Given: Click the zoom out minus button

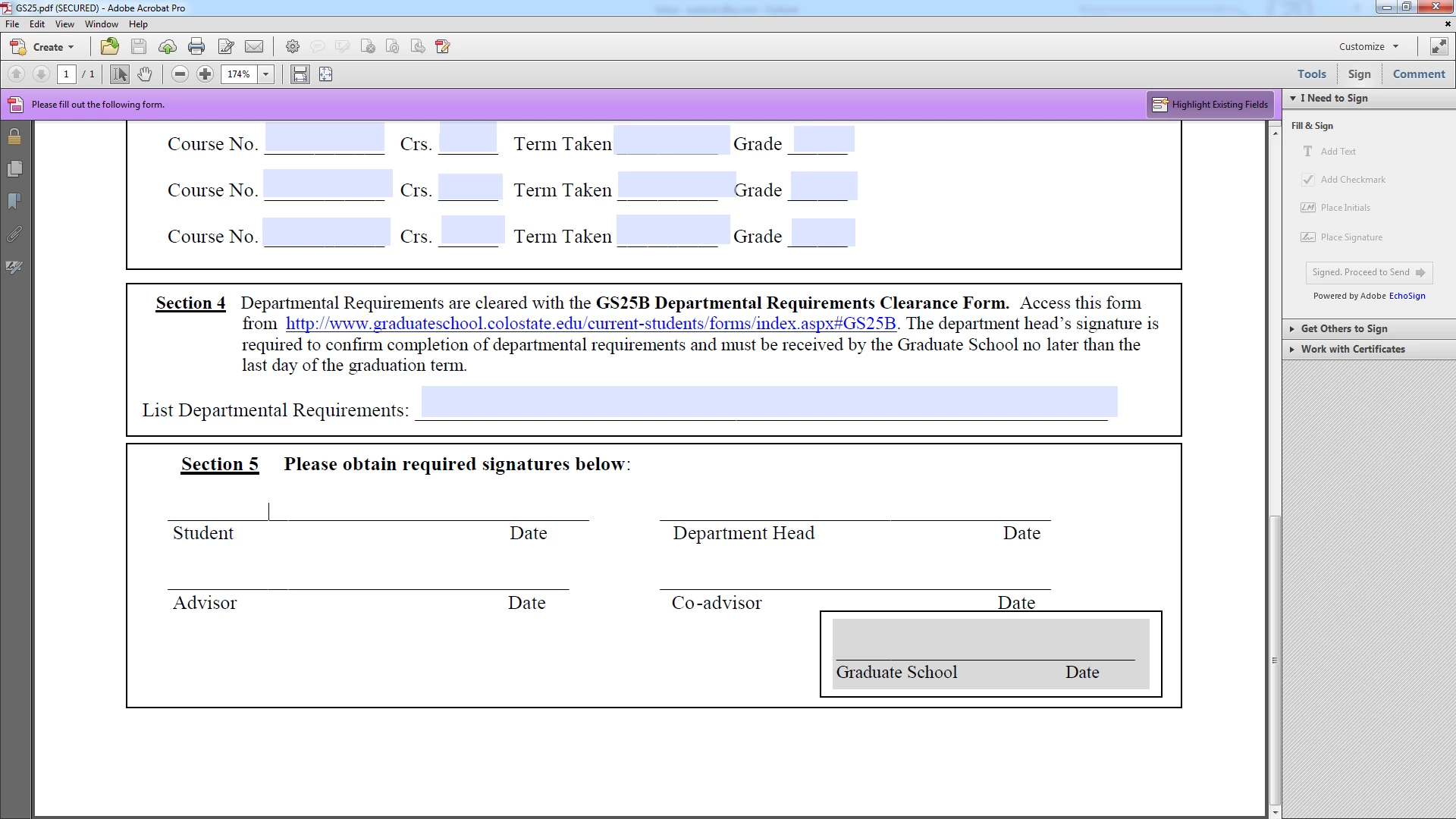Looking at the screenshot, I should tap(180, 74).
